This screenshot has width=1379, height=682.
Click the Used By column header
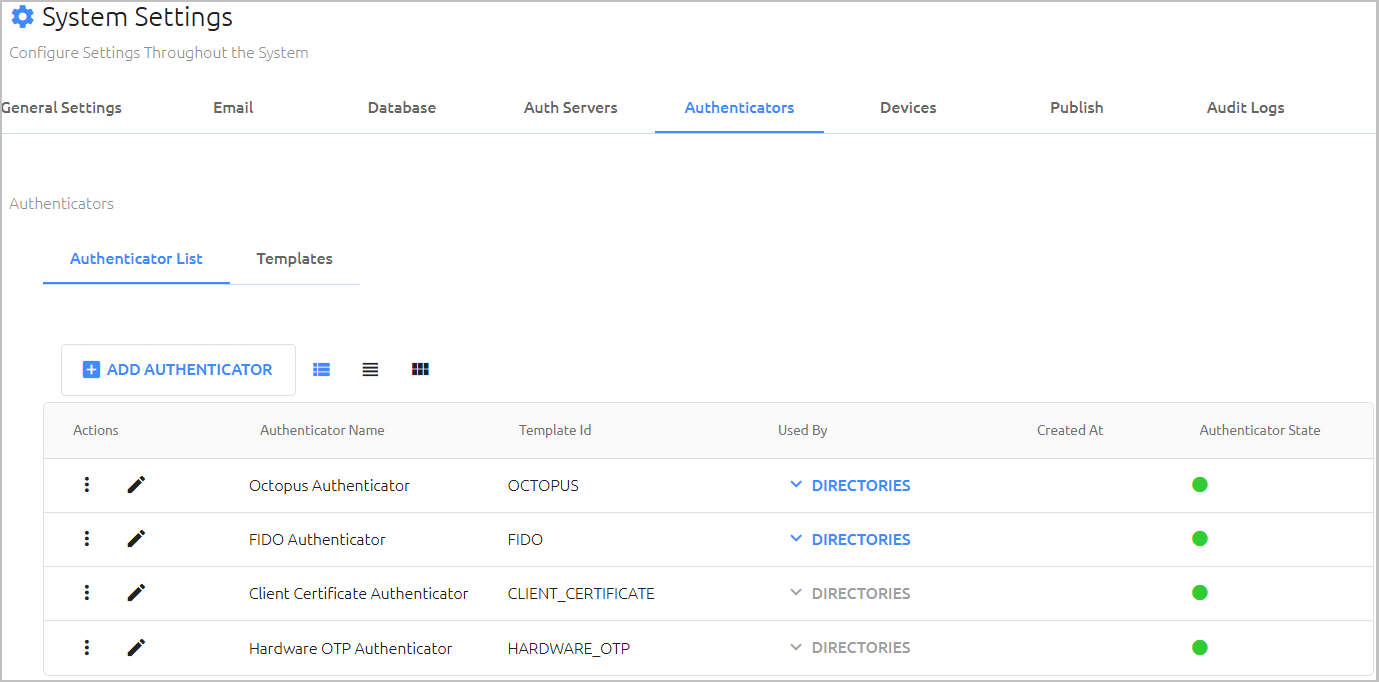click(803, 430)
